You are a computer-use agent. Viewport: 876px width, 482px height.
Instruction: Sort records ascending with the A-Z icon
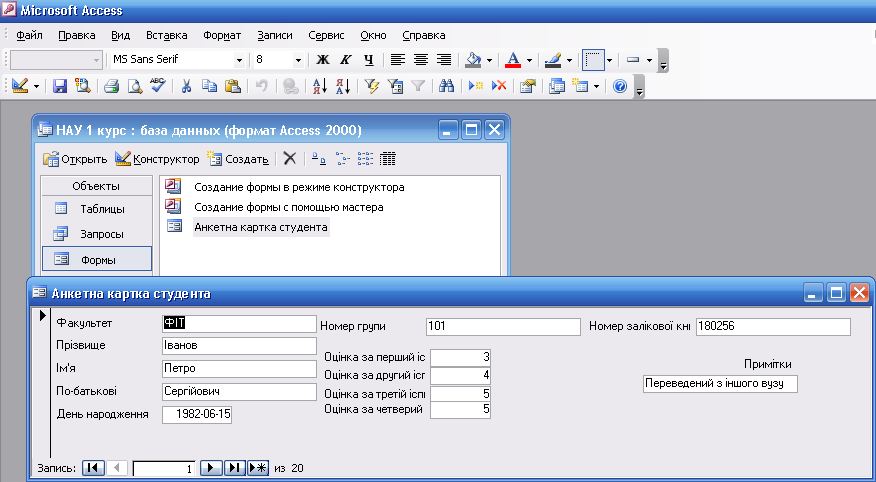320,86
